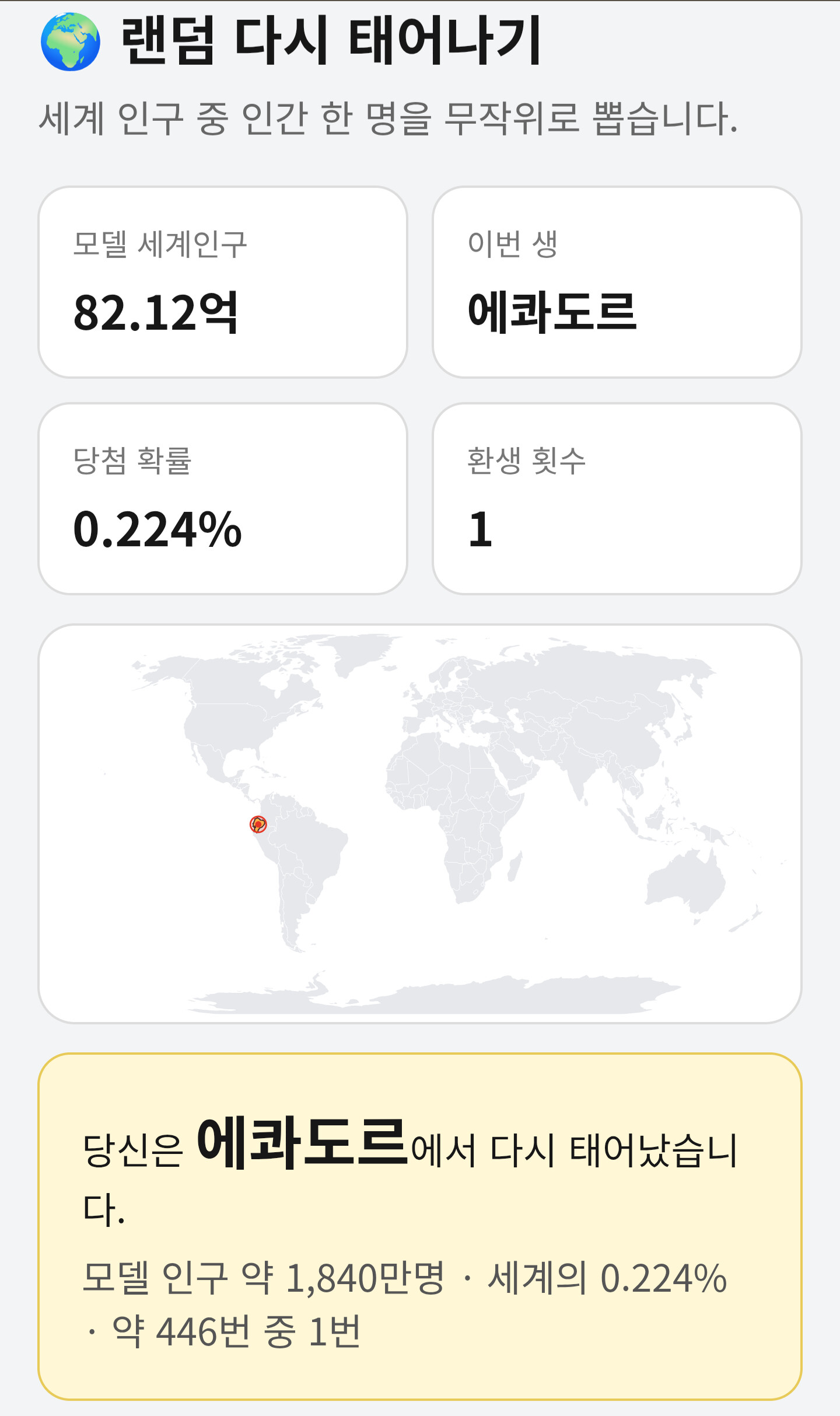The image size is (840, 1416).
Task: Click Madagascar island on the map
Action: click(x=514, y=866)
